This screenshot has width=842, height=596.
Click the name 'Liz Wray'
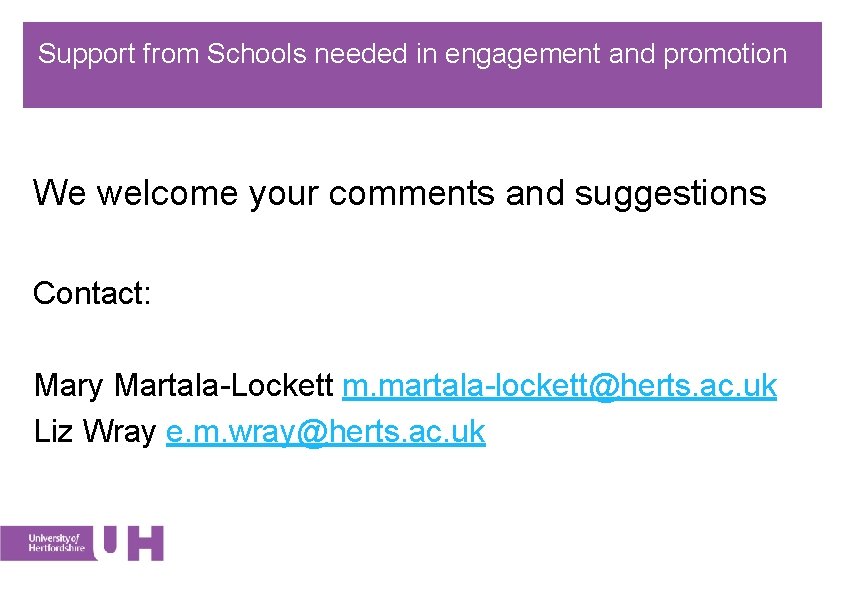(94, 432)
